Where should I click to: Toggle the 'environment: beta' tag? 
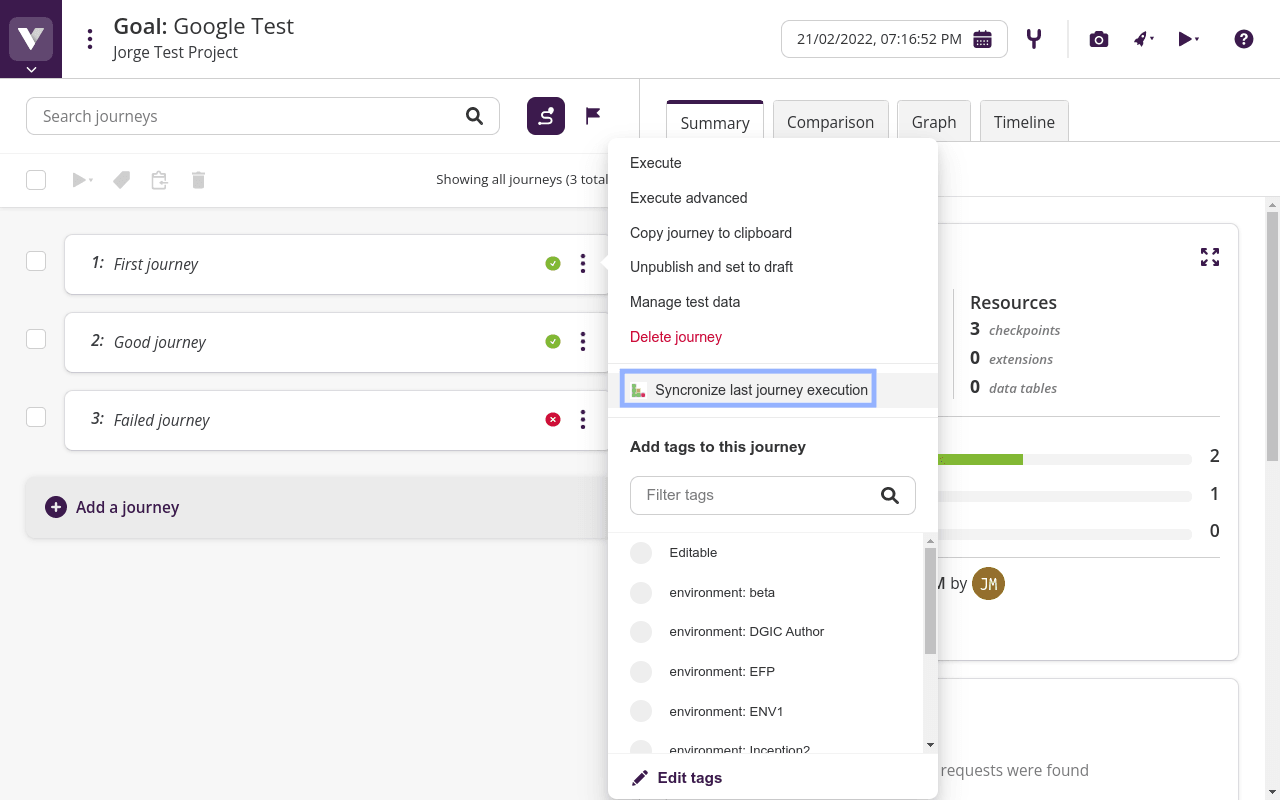tap(641, 593)
